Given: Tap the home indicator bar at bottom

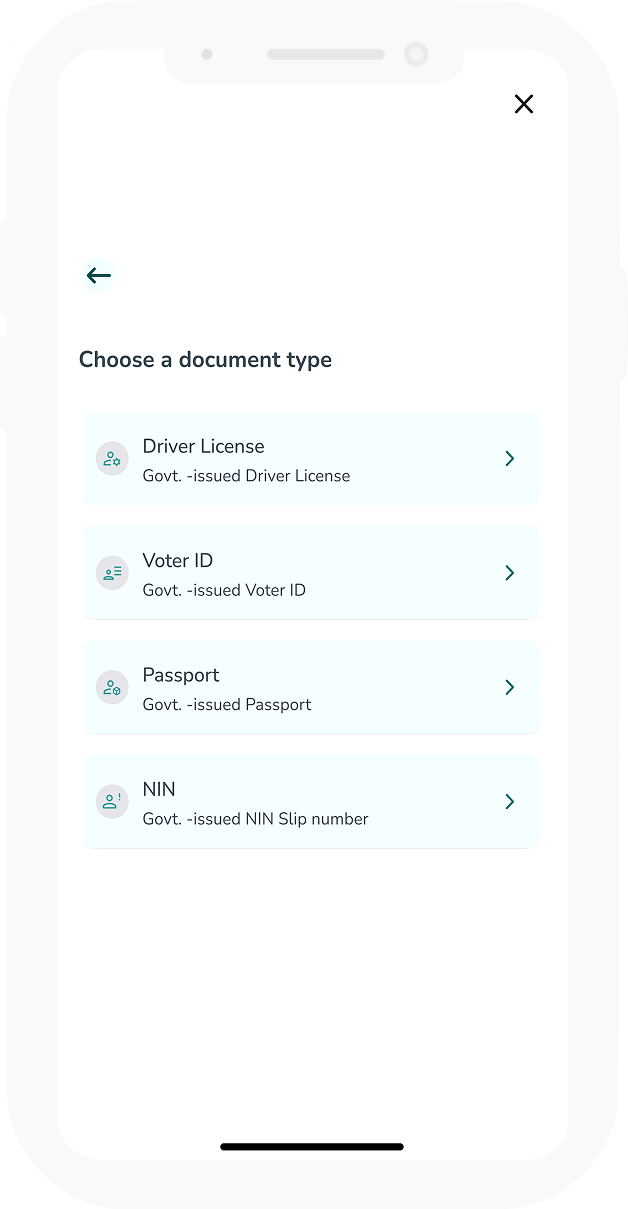Looking at the screenshot, I should click(x=312, y=1146).
